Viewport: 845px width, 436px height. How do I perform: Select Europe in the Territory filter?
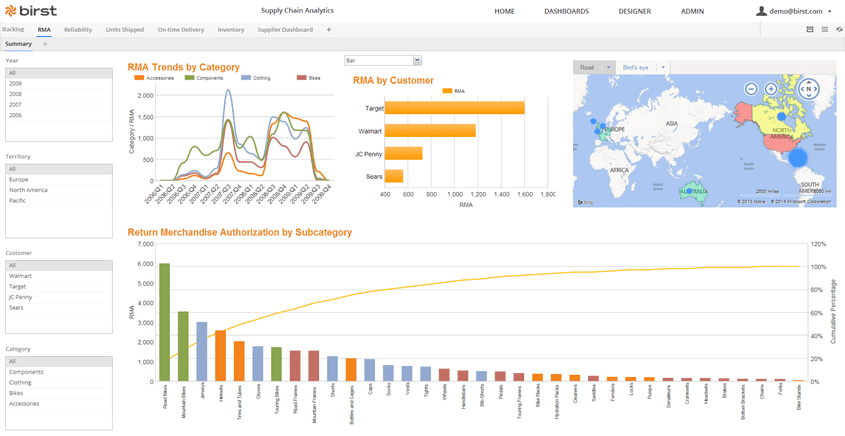coord(59,179)
